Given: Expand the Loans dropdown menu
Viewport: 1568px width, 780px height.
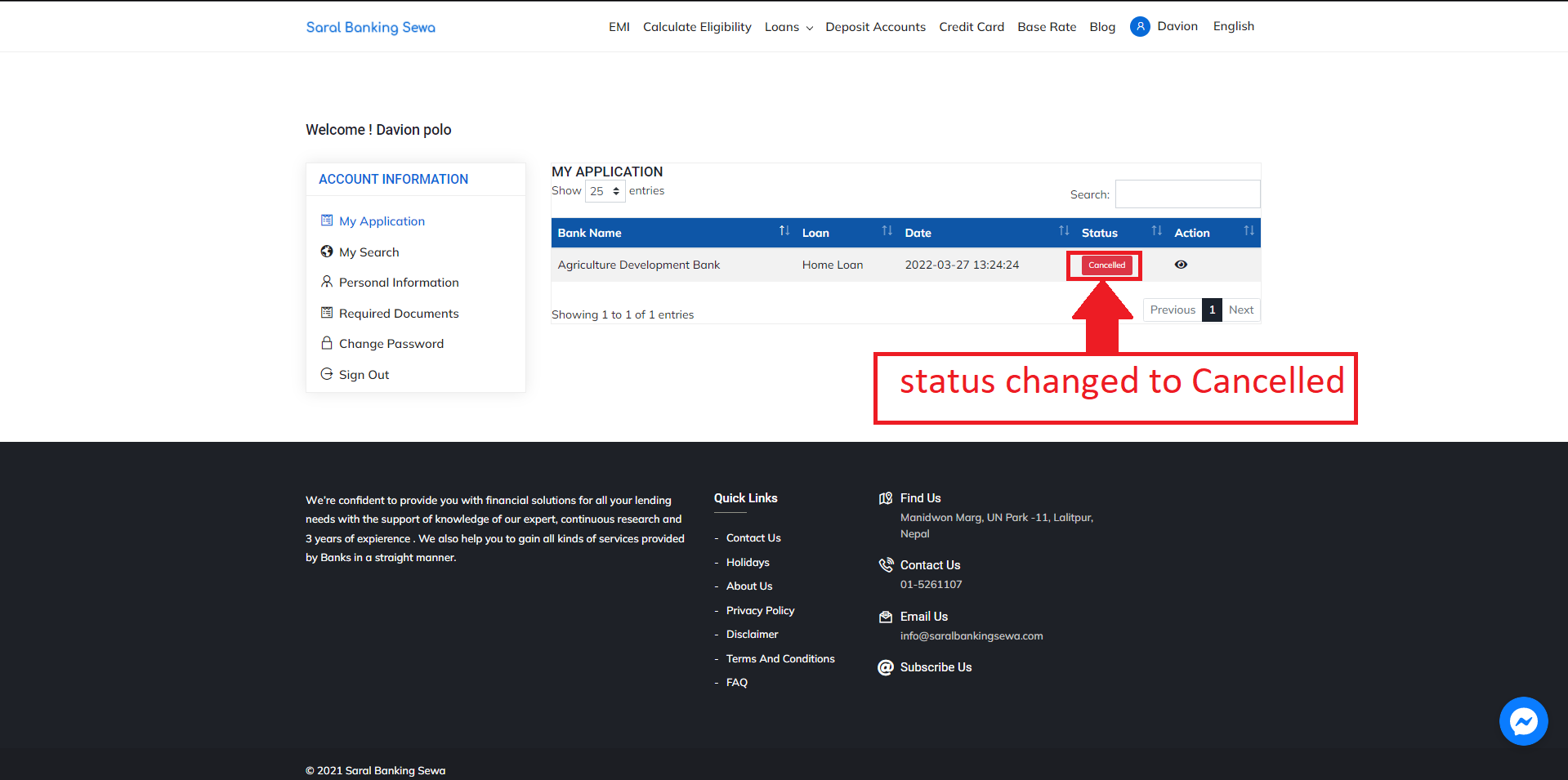Looking at the screenshot, I should point(788,27).
